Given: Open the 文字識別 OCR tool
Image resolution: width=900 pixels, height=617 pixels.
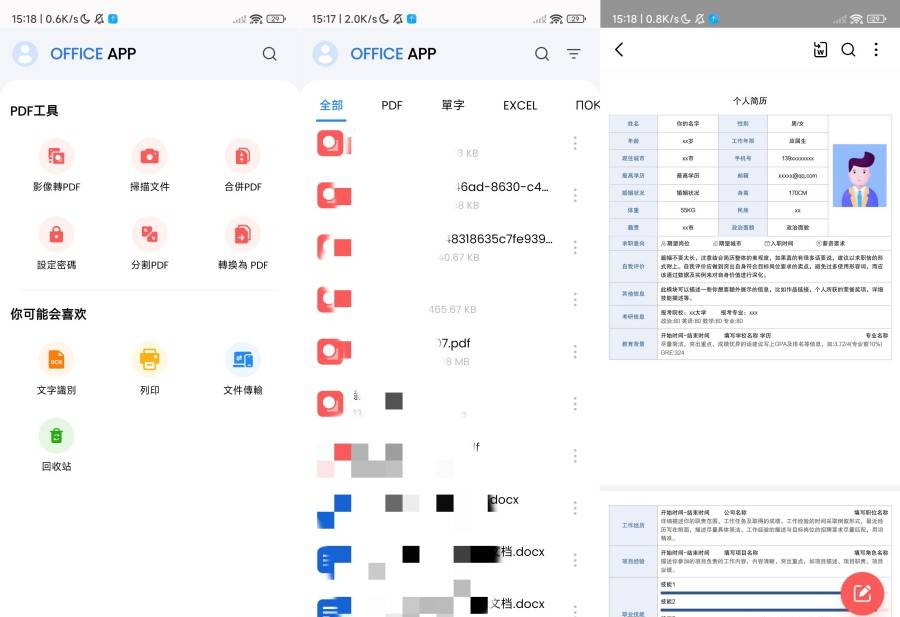Looking at the screenshot, I should click(x=56, y=359).
